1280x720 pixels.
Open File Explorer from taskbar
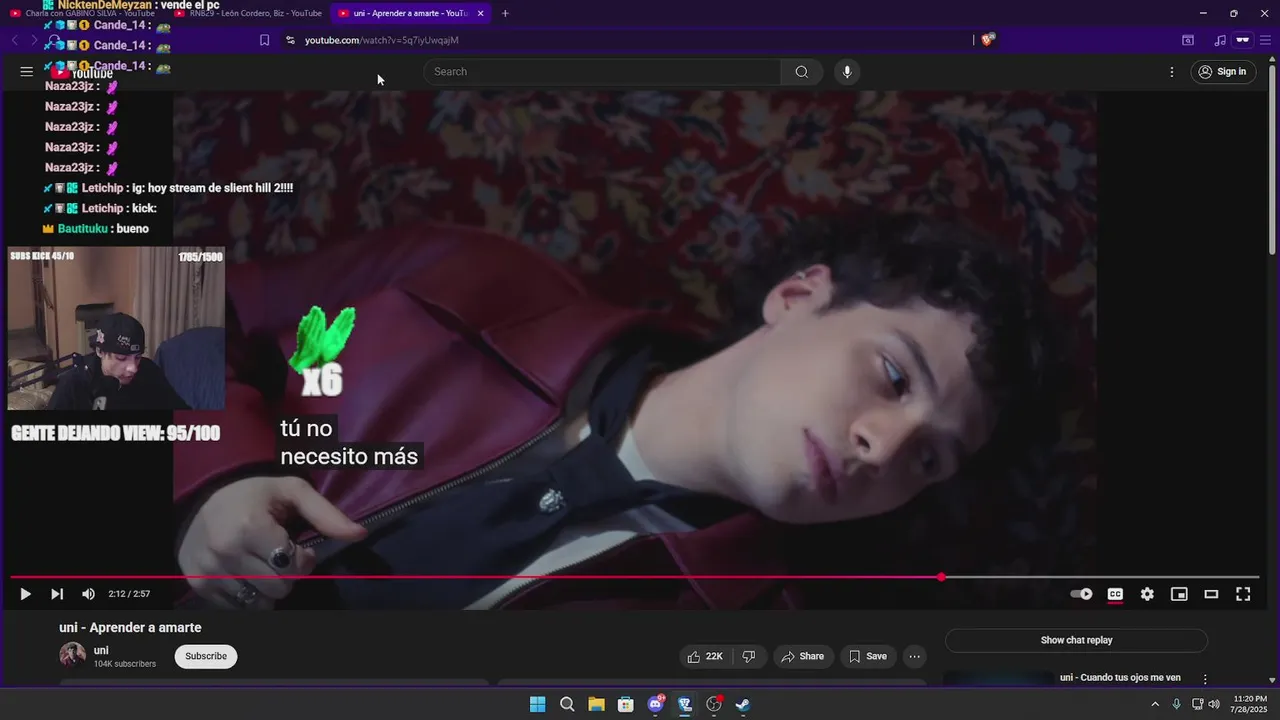[x=596, y=704]
